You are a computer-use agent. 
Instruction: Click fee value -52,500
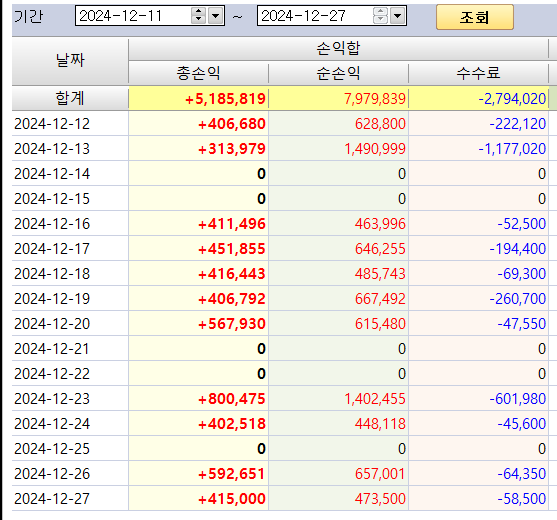521,224
